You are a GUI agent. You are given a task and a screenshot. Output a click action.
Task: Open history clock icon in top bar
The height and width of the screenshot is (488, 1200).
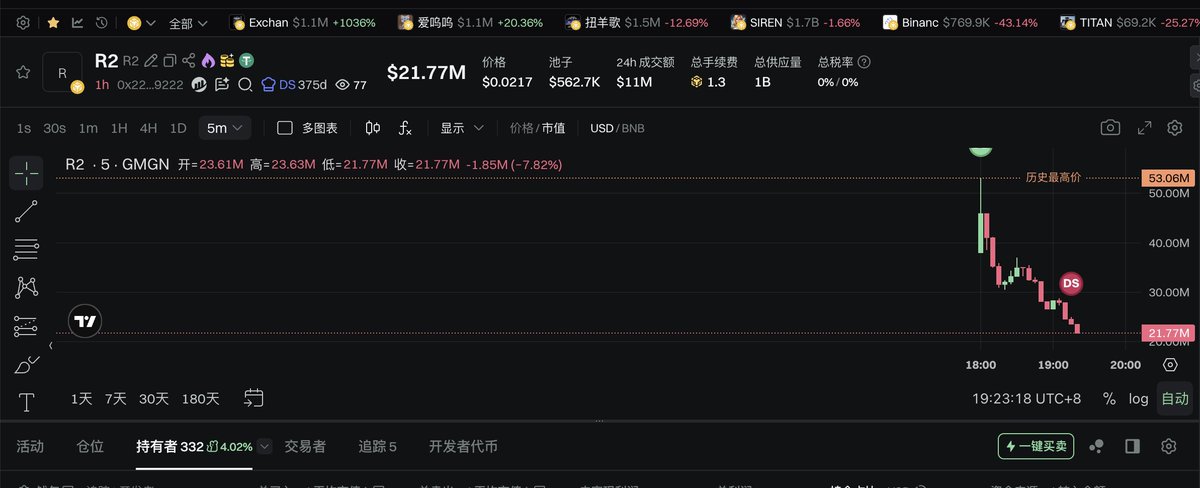(x=102, y=22)
